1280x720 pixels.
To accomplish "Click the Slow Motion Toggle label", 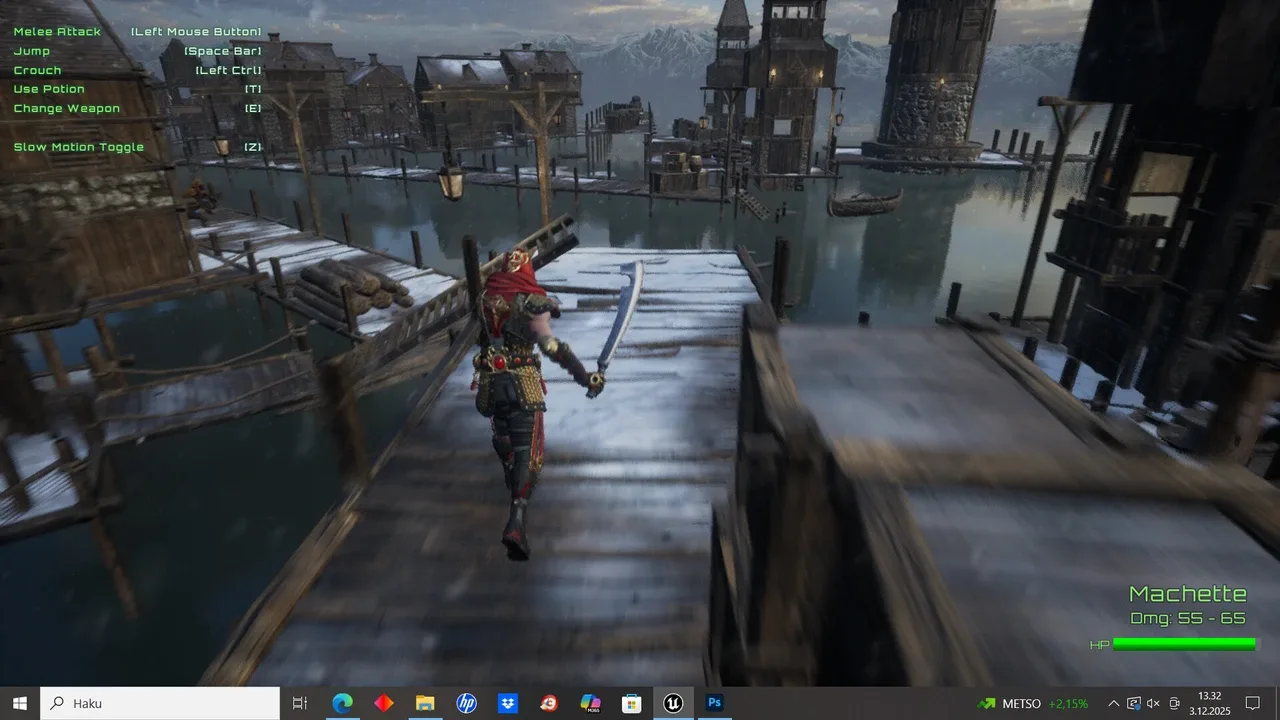I will tap(79, 147).
